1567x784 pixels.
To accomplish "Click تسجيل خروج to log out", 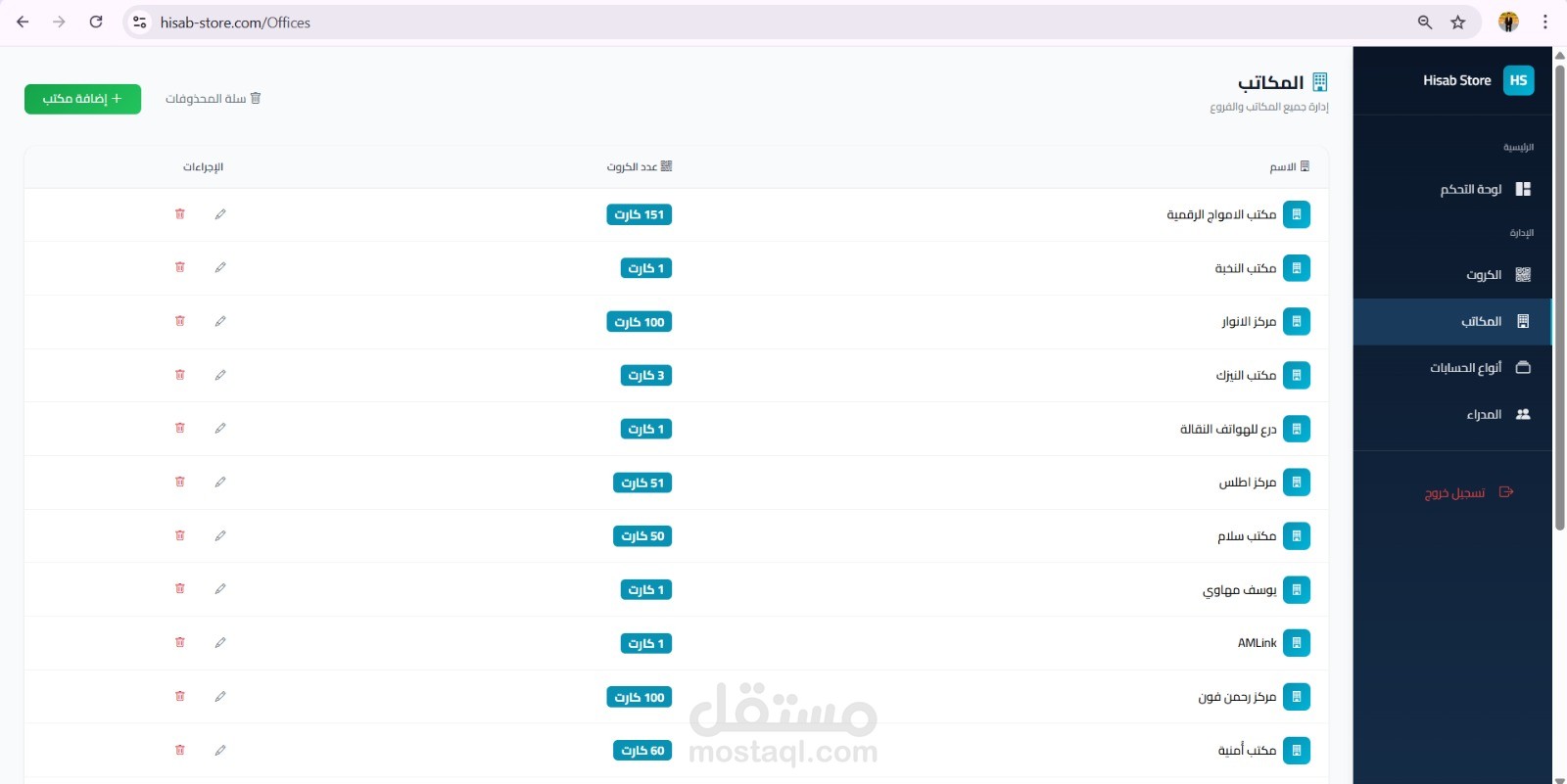I will pyautogui.click(x=1469, y=492).
